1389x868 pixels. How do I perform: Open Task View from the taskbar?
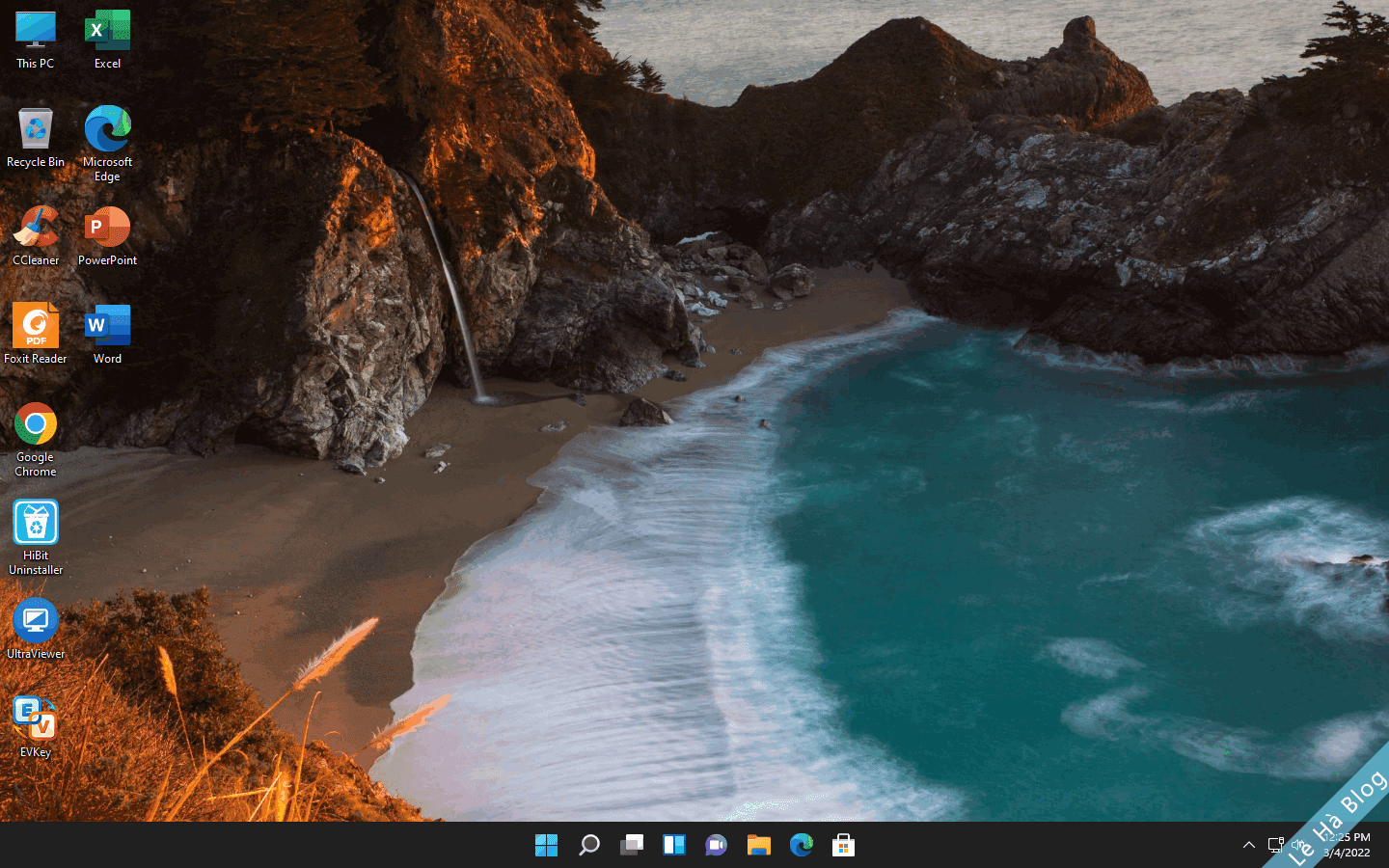point(631,846)
